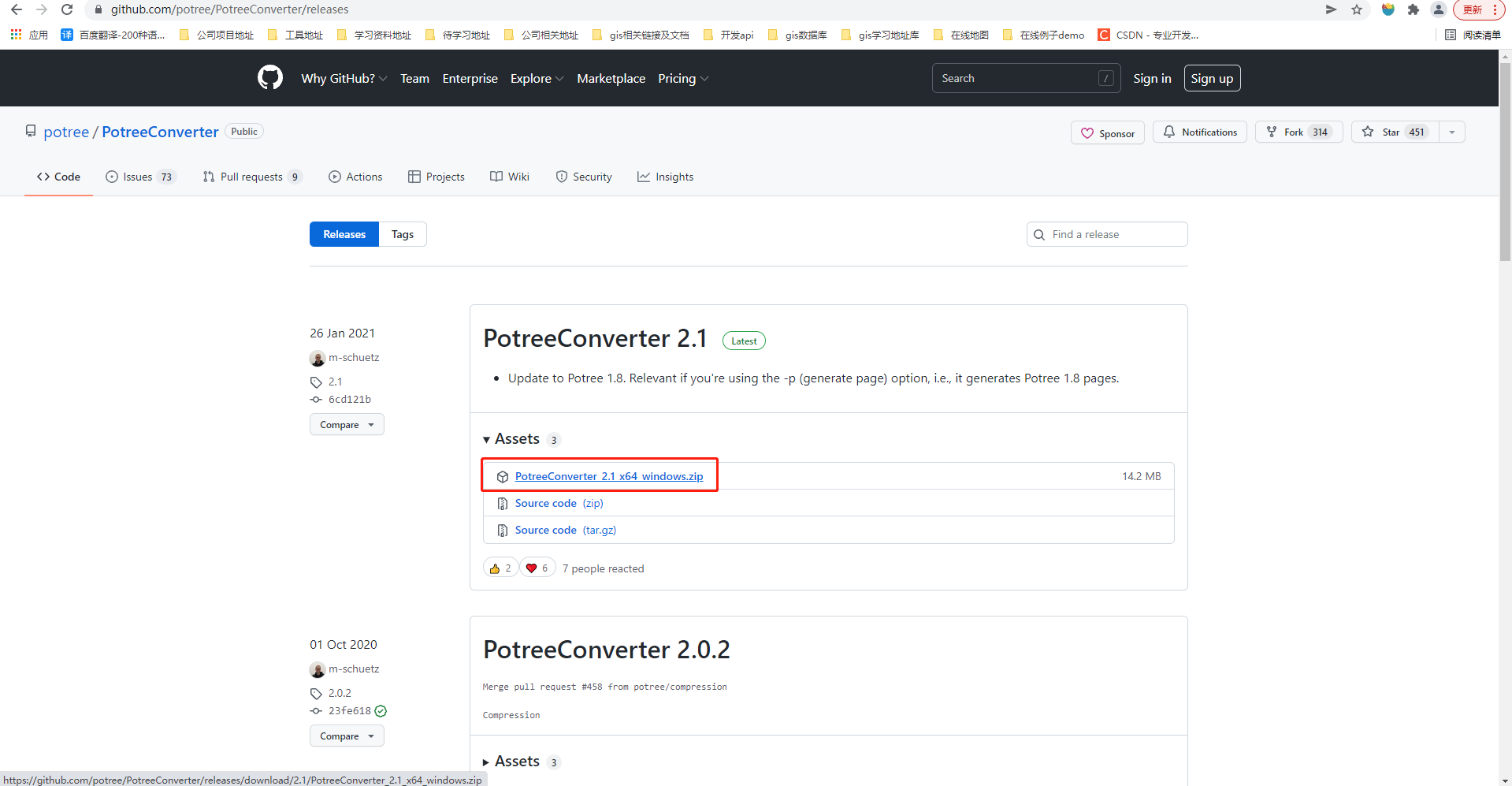
Task: Click the tag icon next to version 2.1
Action: (315, 382)
